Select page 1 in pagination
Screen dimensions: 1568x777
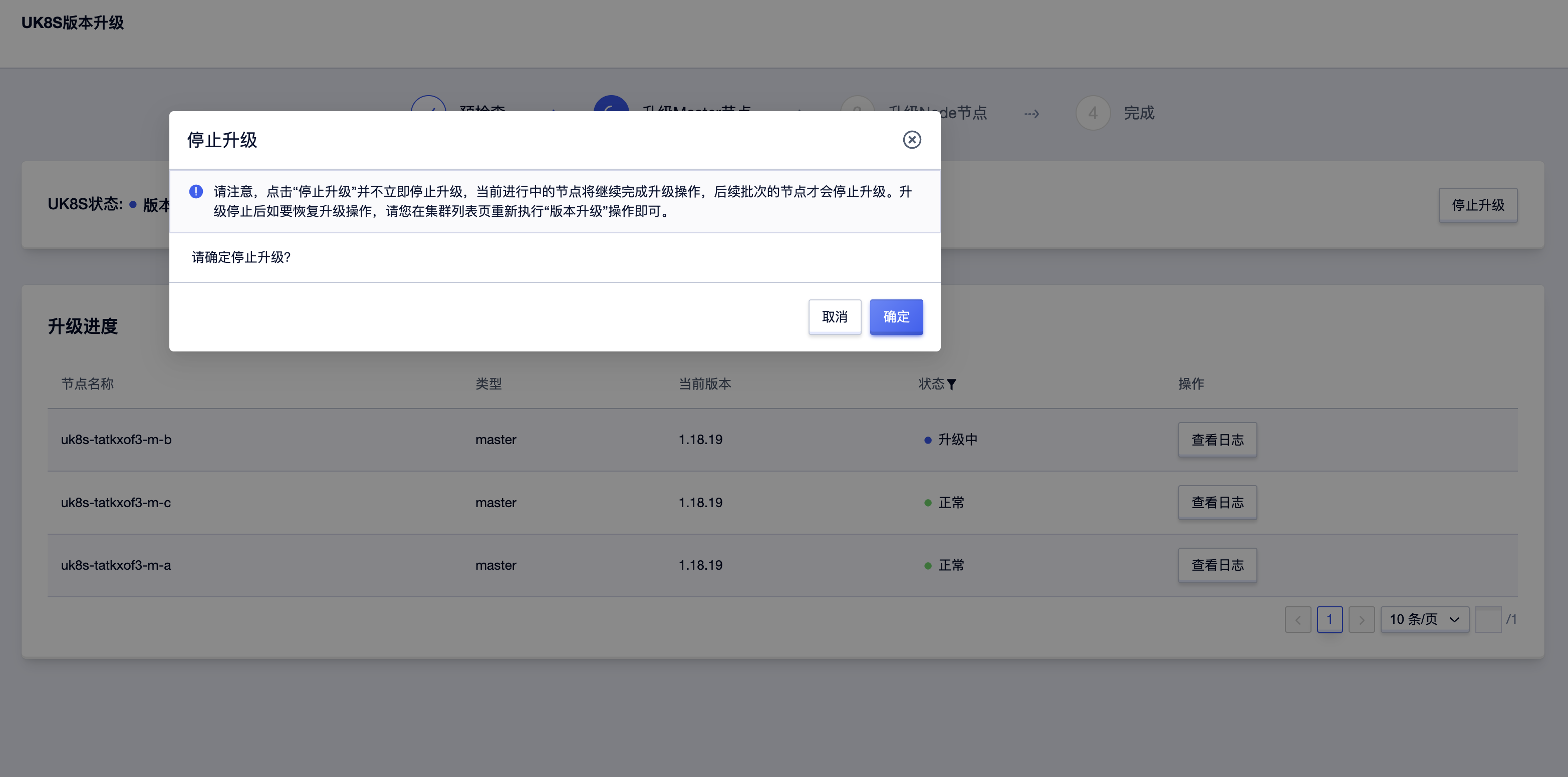pyautogui.click(x=1330, y=619)
